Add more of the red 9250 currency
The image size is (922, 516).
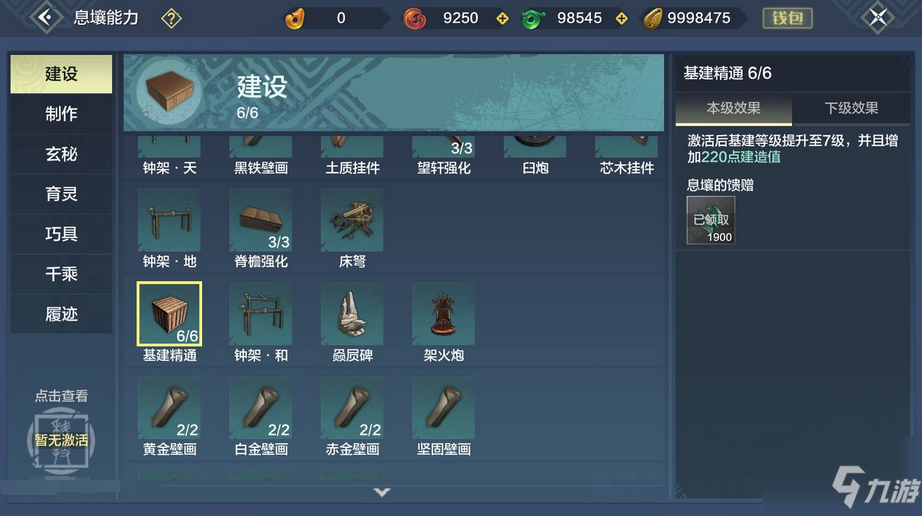click(502, 19)
